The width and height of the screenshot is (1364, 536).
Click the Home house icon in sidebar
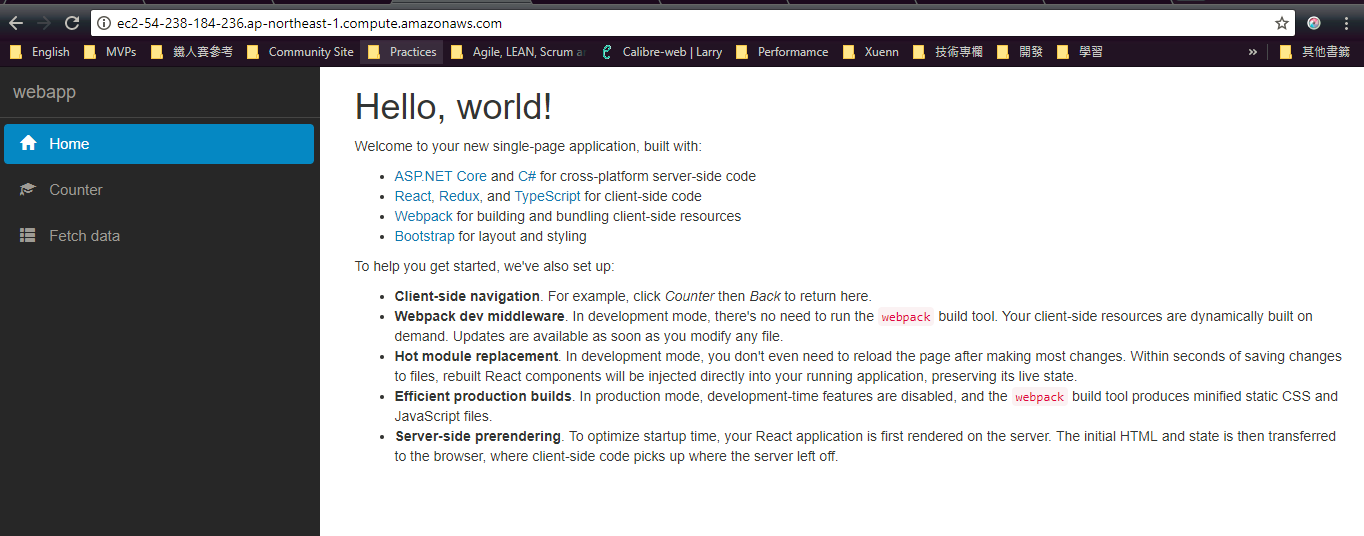click(x=28, y=144)
